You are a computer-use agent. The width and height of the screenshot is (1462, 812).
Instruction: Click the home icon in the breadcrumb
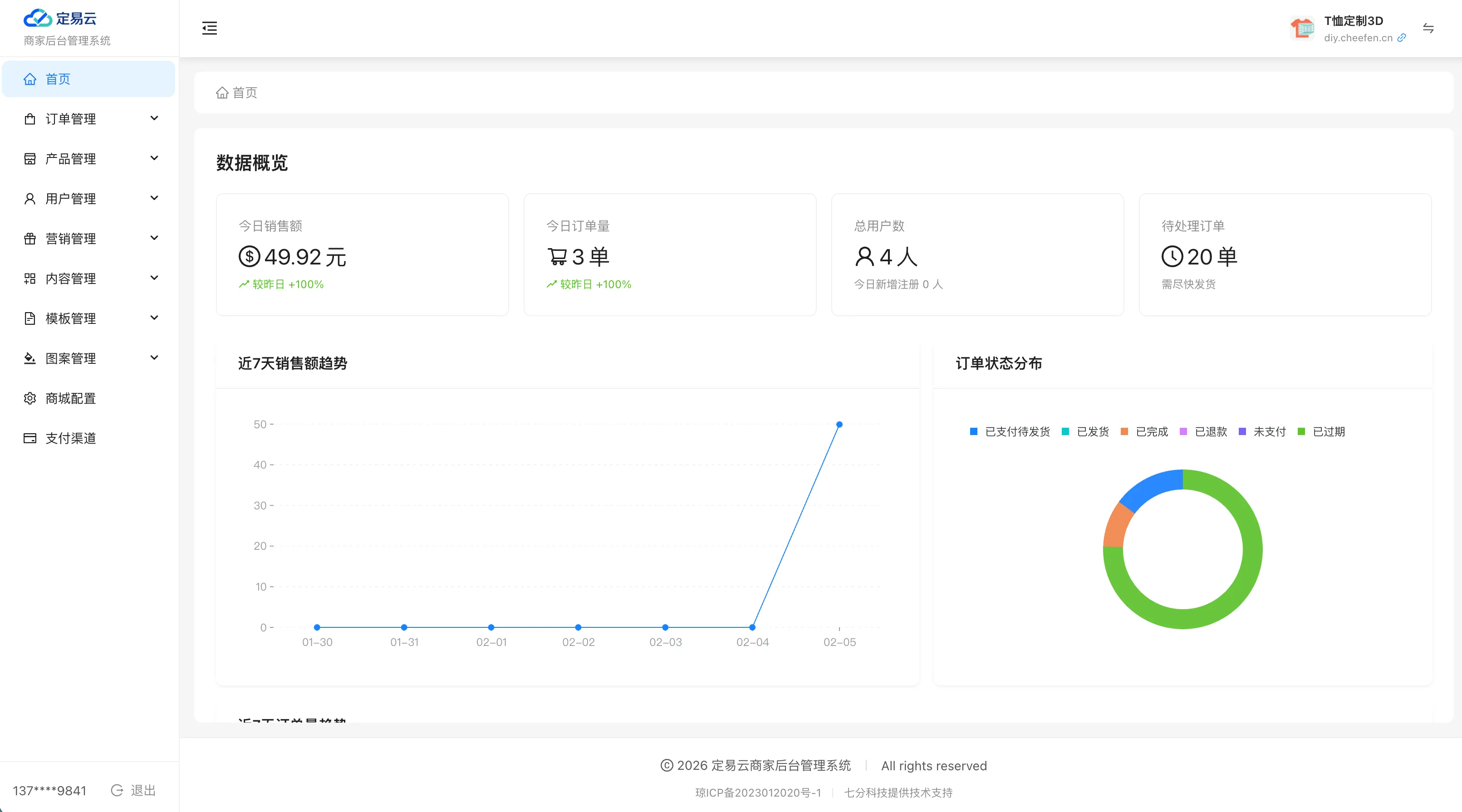coord(222,93)
